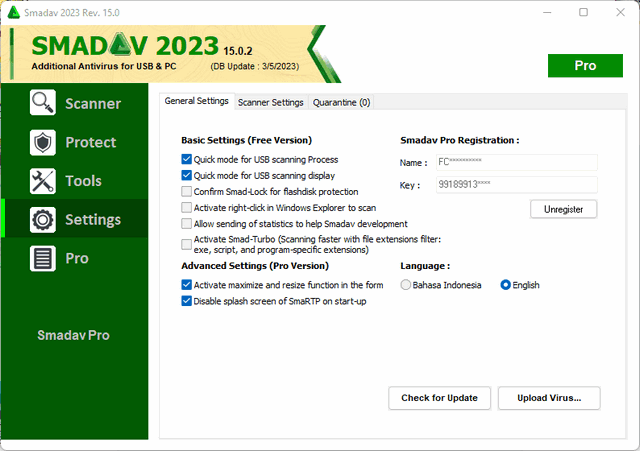Click the Smadav logo in title bar
This screenshot has height=451, width=640.
[14, 12]
